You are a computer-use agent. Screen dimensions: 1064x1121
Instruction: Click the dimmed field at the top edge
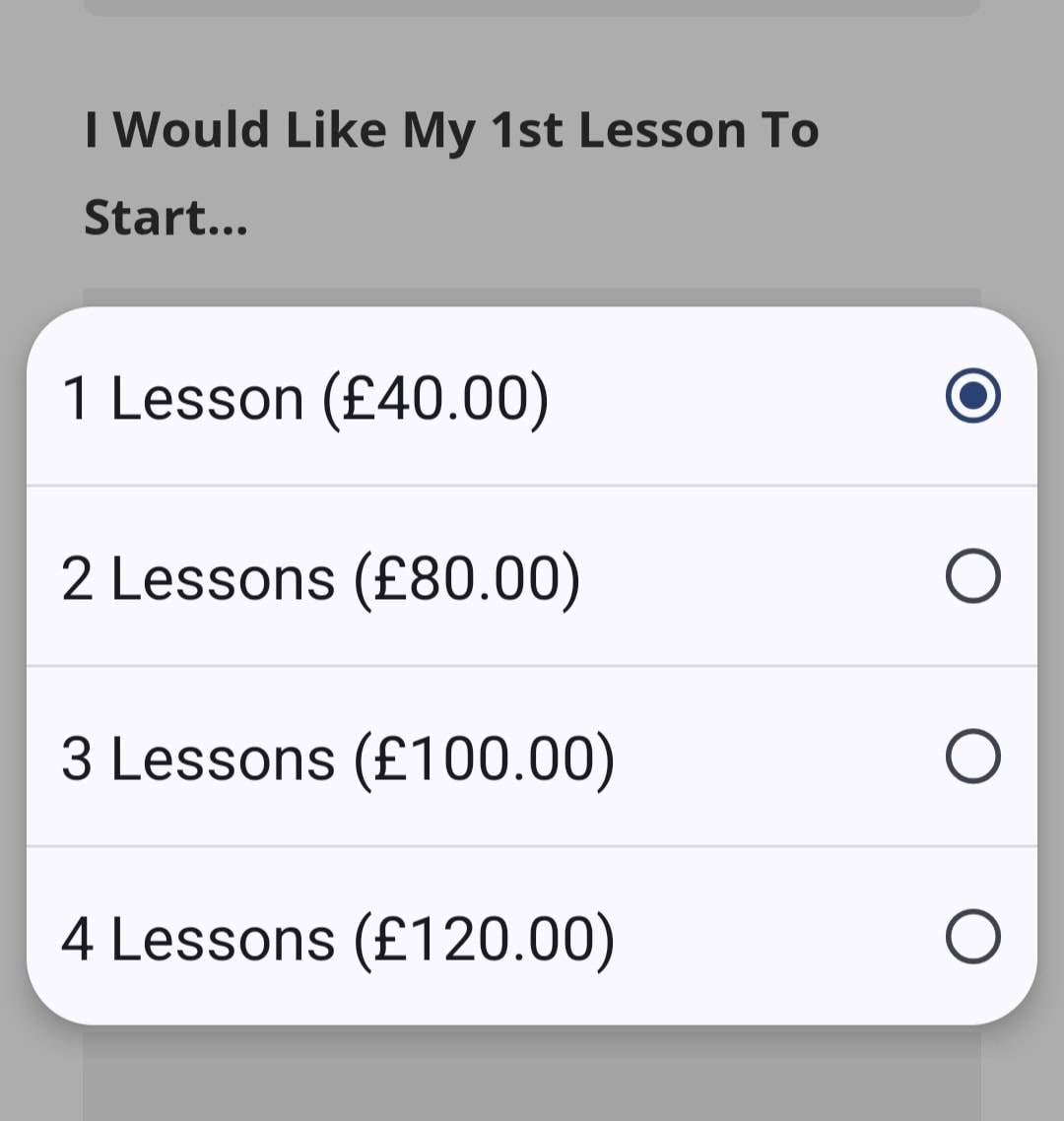[532, 7]
